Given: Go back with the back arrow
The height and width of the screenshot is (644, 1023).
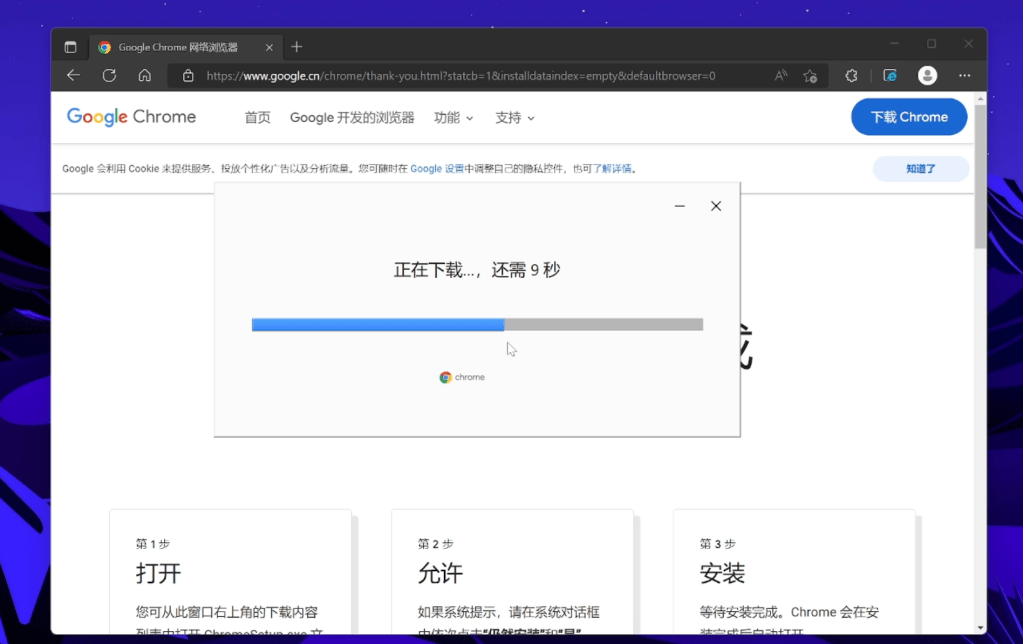Looking at the screenshot, I should pyautogui.click(x=73, y=76).
